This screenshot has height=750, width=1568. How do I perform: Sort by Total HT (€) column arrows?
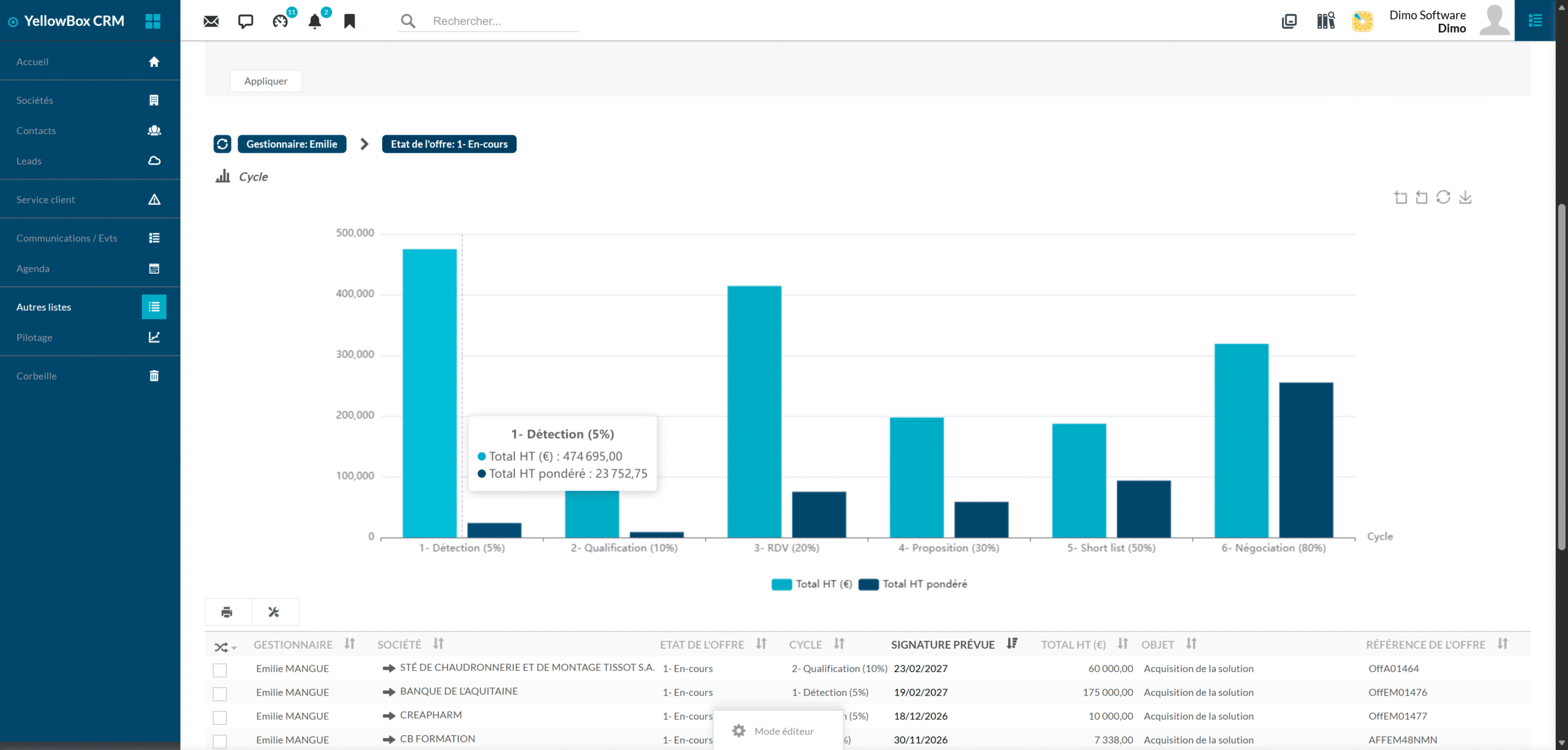[1123, 644]
